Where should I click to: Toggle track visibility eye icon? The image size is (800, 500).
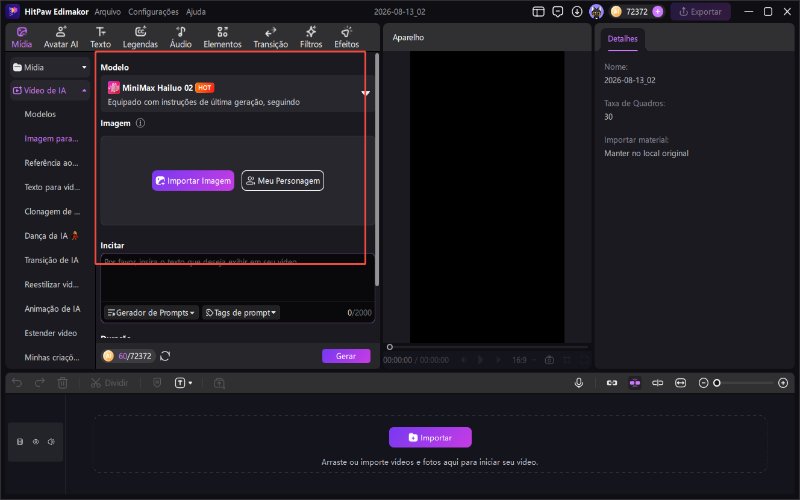coord(36,442)
